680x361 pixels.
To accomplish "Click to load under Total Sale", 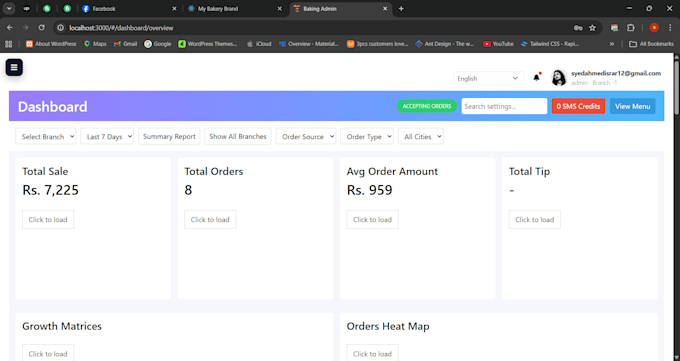I will click(x=48, y=220).
